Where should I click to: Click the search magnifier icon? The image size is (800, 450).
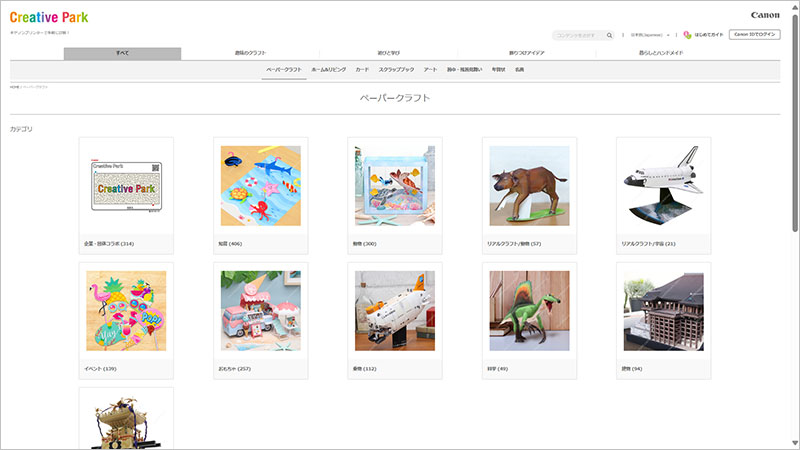click(609, 35)
